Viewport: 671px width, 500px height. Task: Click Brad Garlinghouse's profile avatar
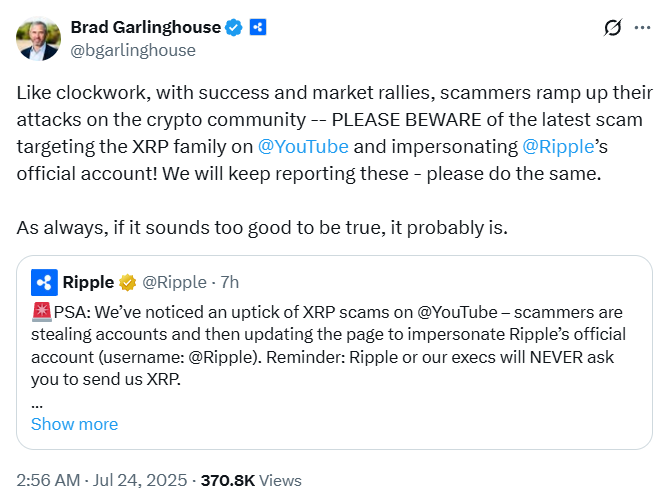click(38, 39)
